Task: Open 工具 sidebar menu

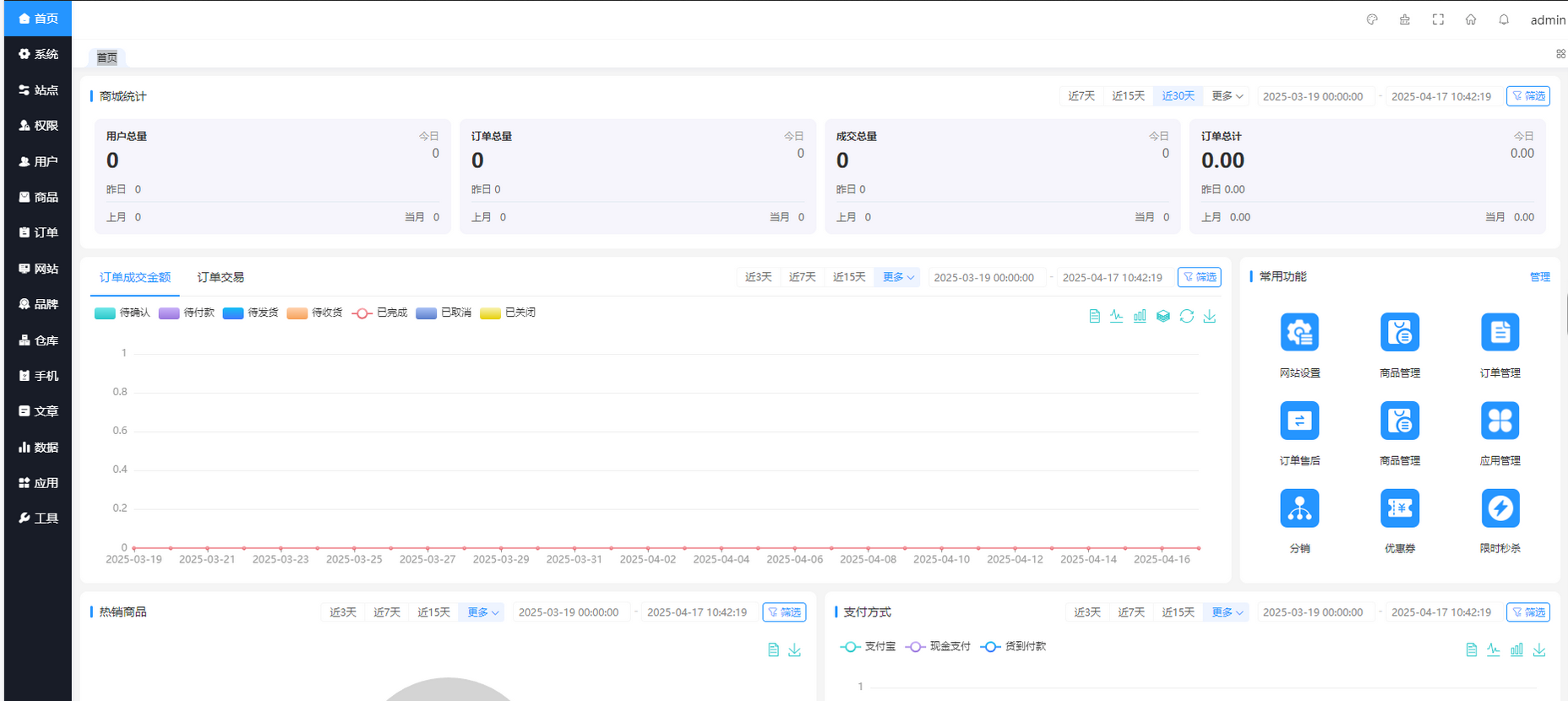Action: (38, 518)
